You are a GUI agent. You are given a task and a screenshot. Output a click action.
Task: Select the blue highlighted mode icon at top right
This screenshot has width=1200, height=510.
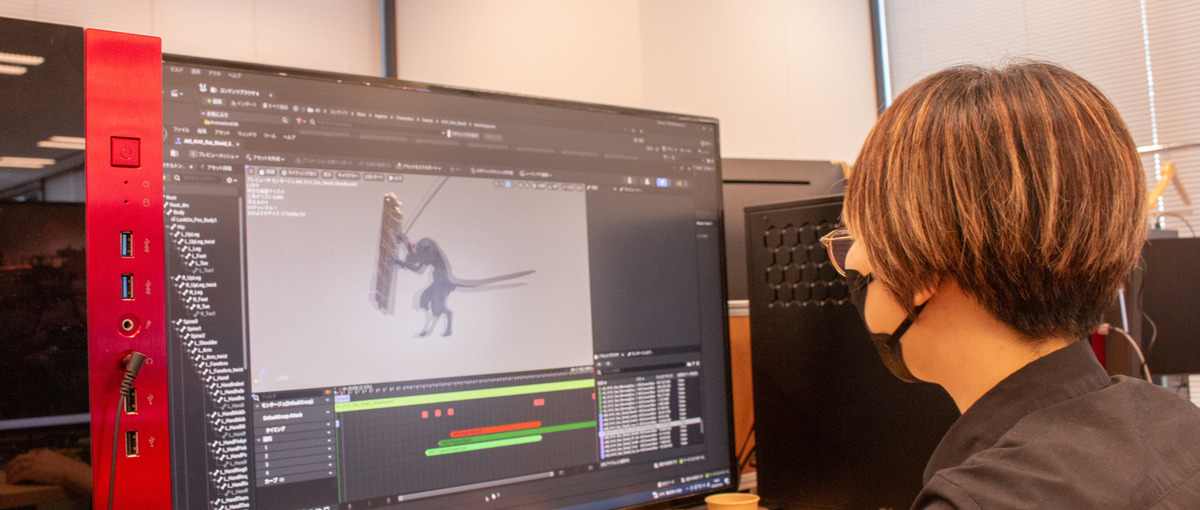coord(661,182)
